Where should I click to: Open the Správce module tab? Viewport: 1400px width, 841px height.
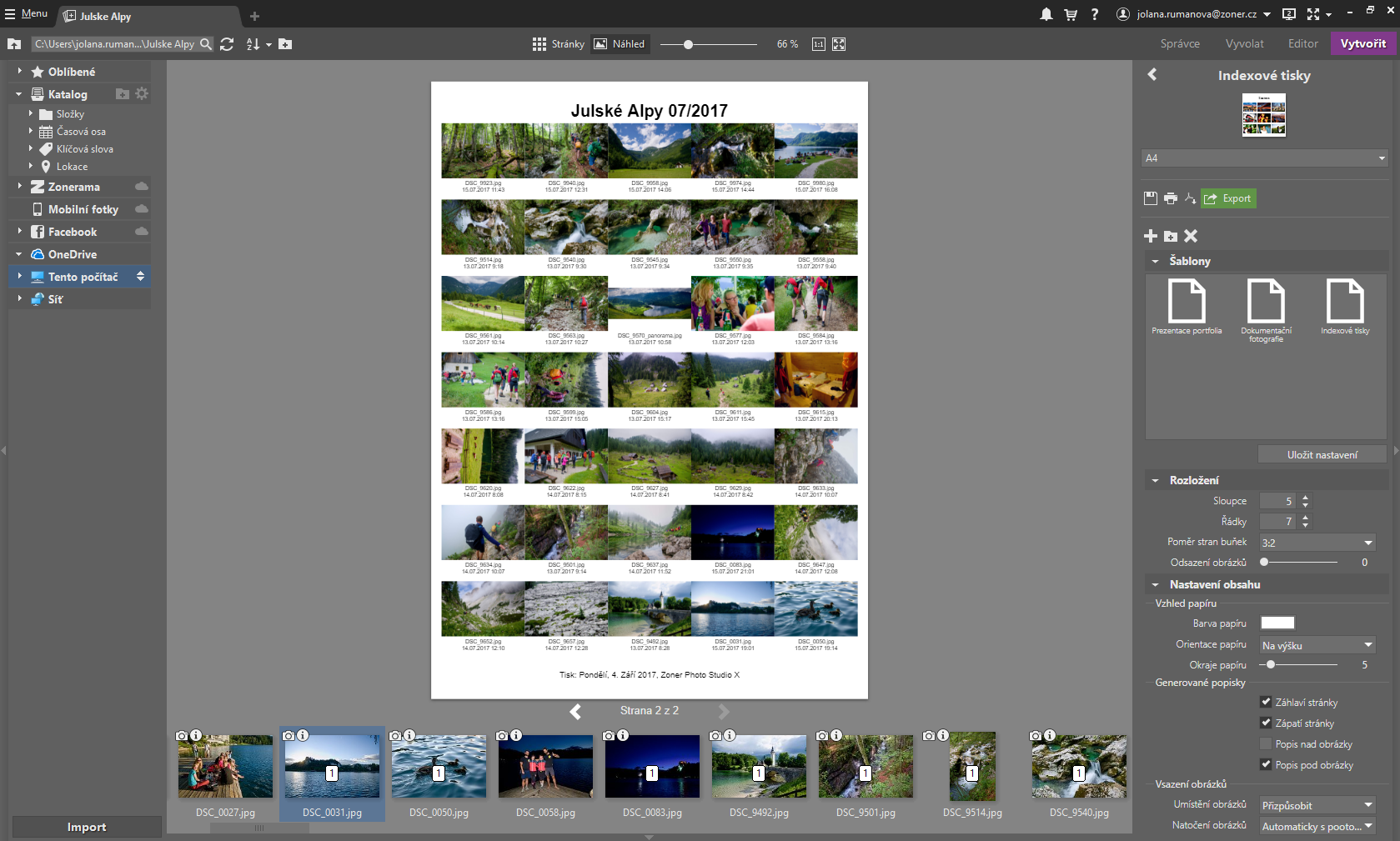coord(1180,44)
